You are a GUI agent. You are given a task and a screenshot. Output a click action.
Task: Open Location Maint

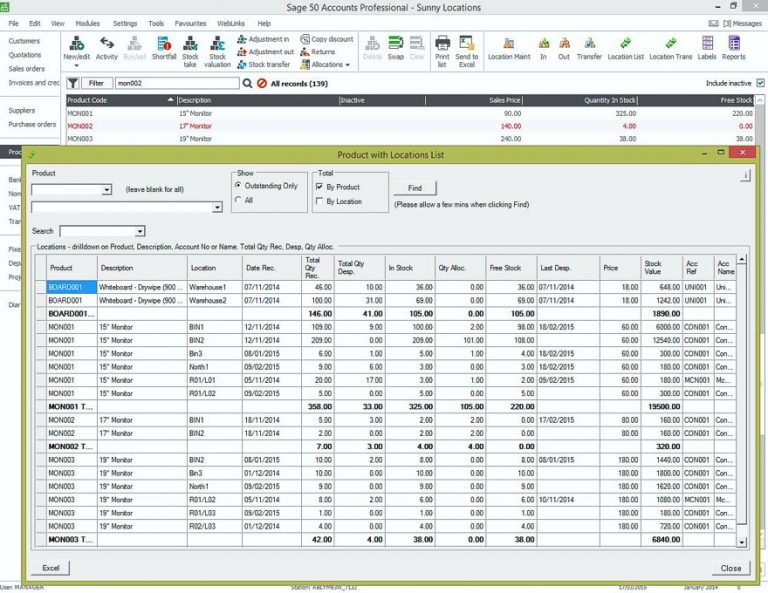pyautogui.click(x=509, y=48)
